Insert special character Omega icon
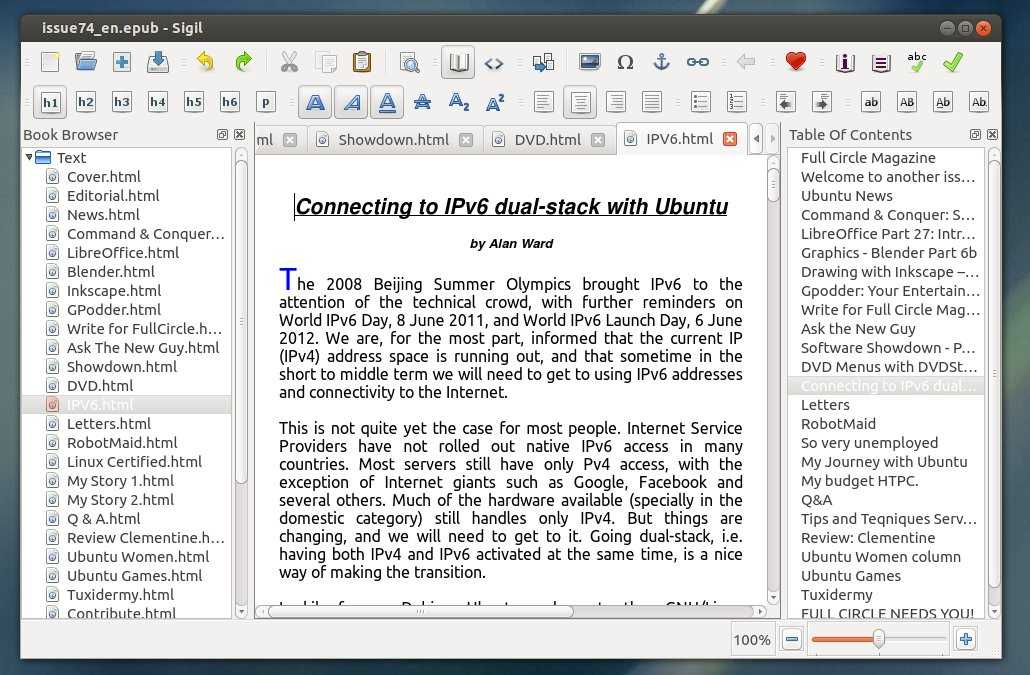This screenshot has width=1030, height=675. (625, 62)
